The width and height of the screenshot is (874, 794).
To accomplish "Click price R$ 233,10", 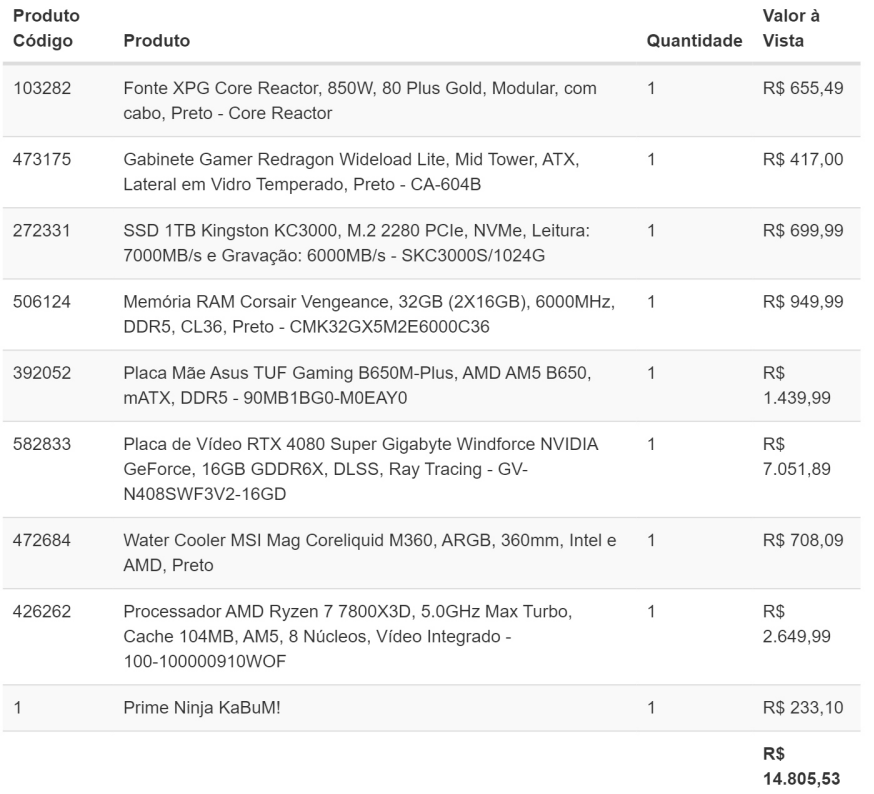I will [803, 708].
